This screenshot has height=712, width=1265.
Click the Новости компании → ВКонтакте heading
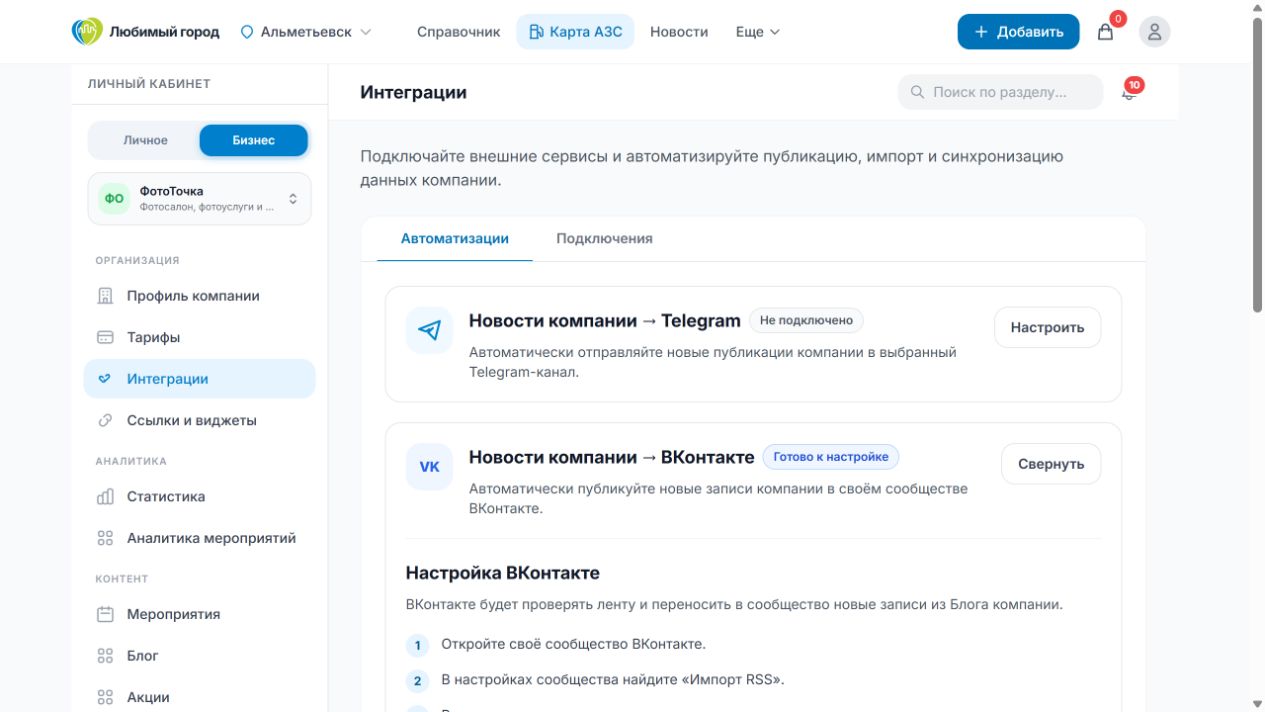[612, 457]
